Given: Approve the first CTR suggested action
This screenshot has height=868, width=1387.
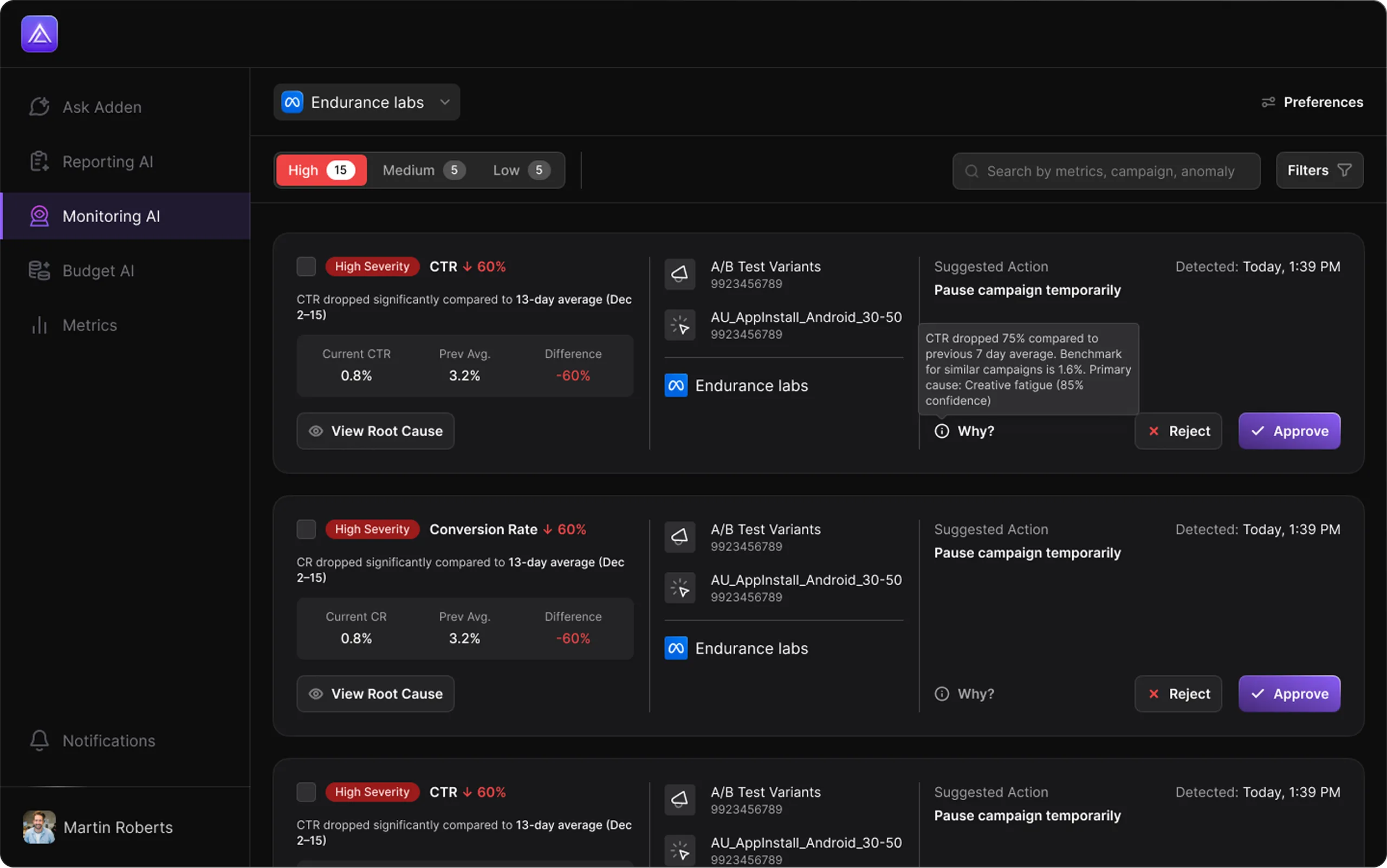Looking at the screenshot, I should tap(1289, 431).
